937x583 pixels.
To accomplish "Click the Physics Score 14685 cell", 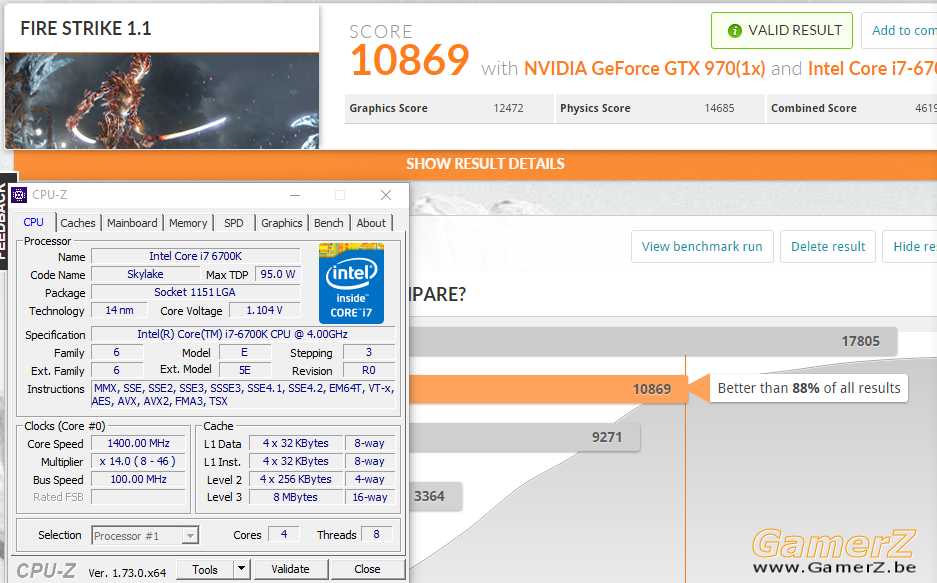I will click(x=660, y=108).
